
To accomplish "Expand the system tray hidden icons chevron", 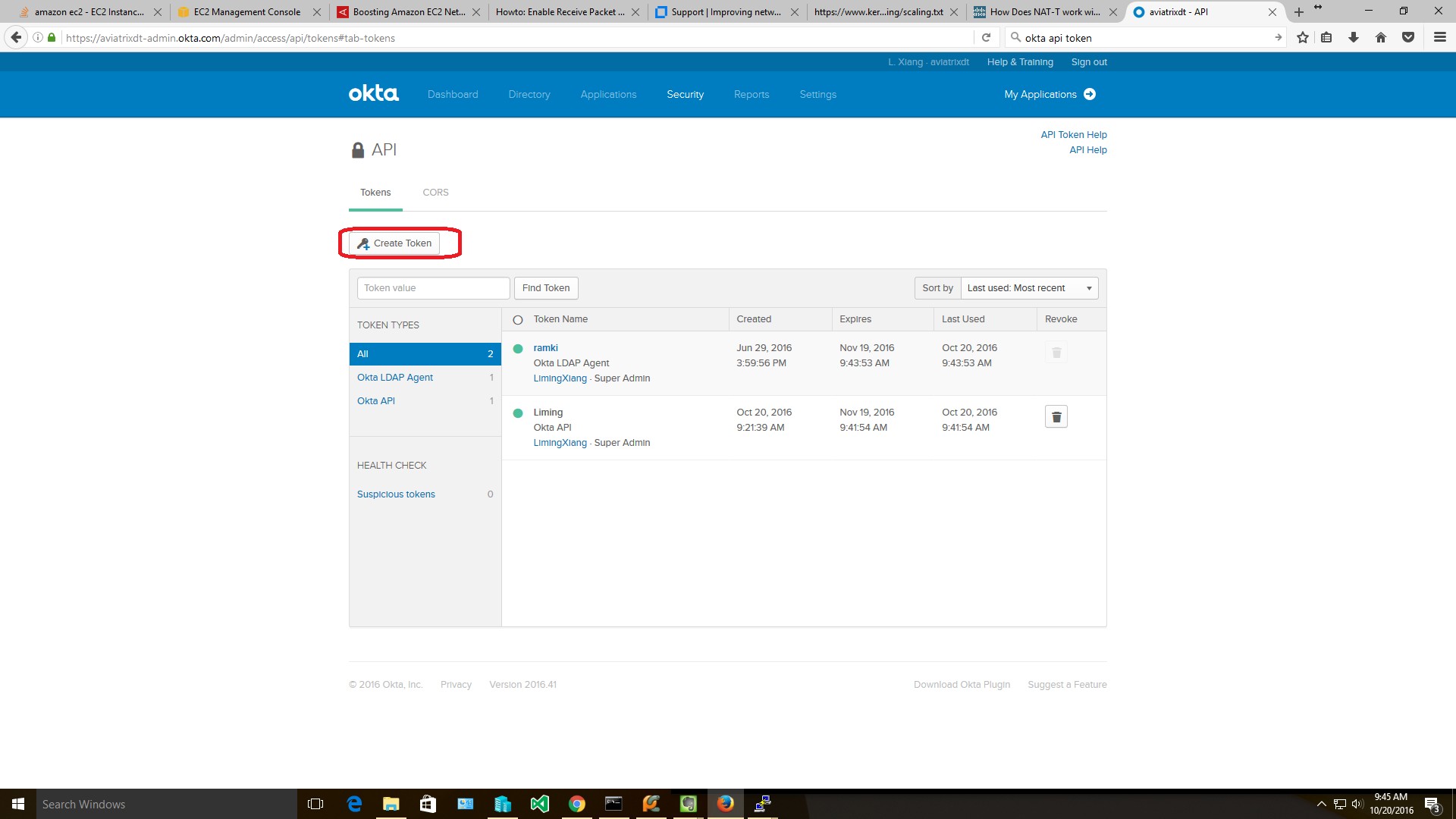I will (x=1321, y=803).
